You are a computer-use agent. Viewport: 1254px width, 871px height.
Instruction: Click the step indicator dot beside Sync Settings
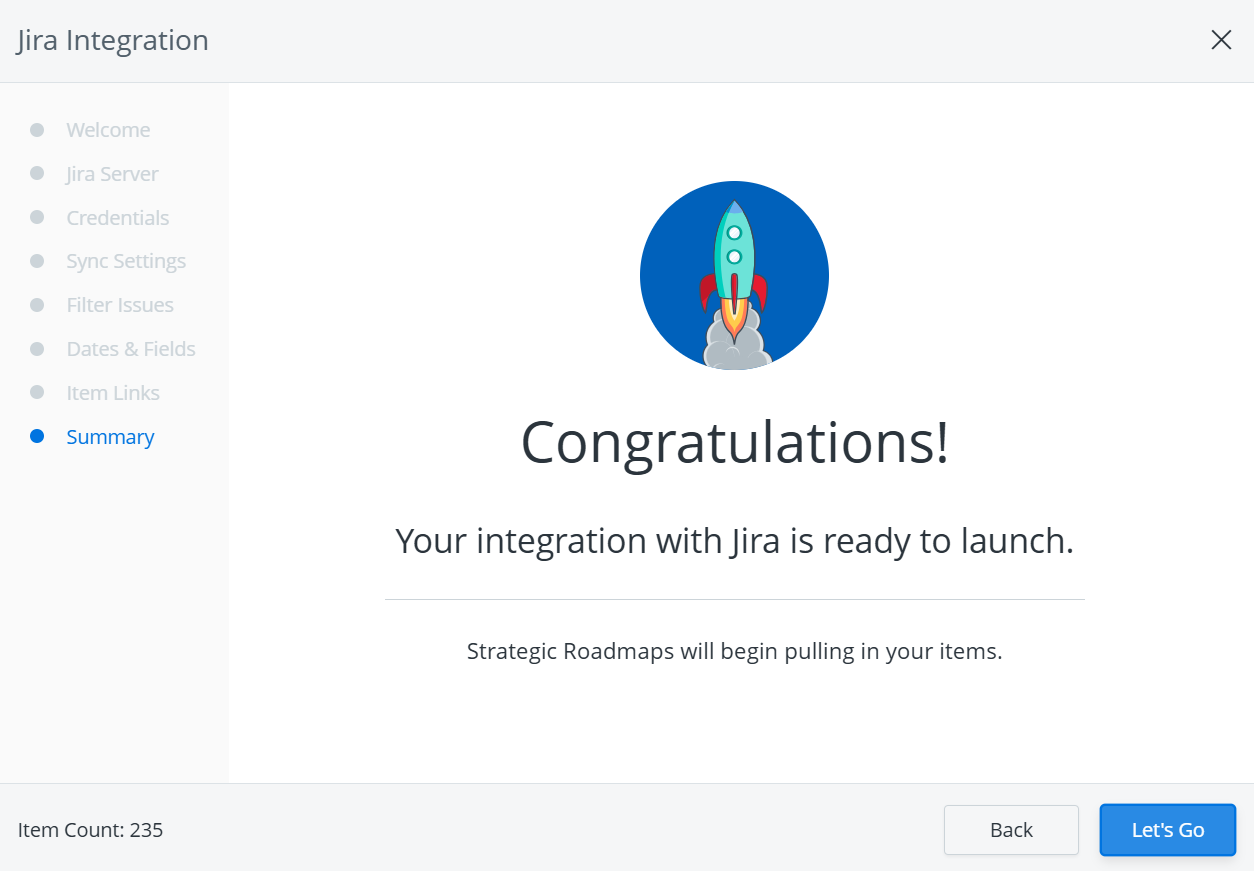[x=38, y=260]
